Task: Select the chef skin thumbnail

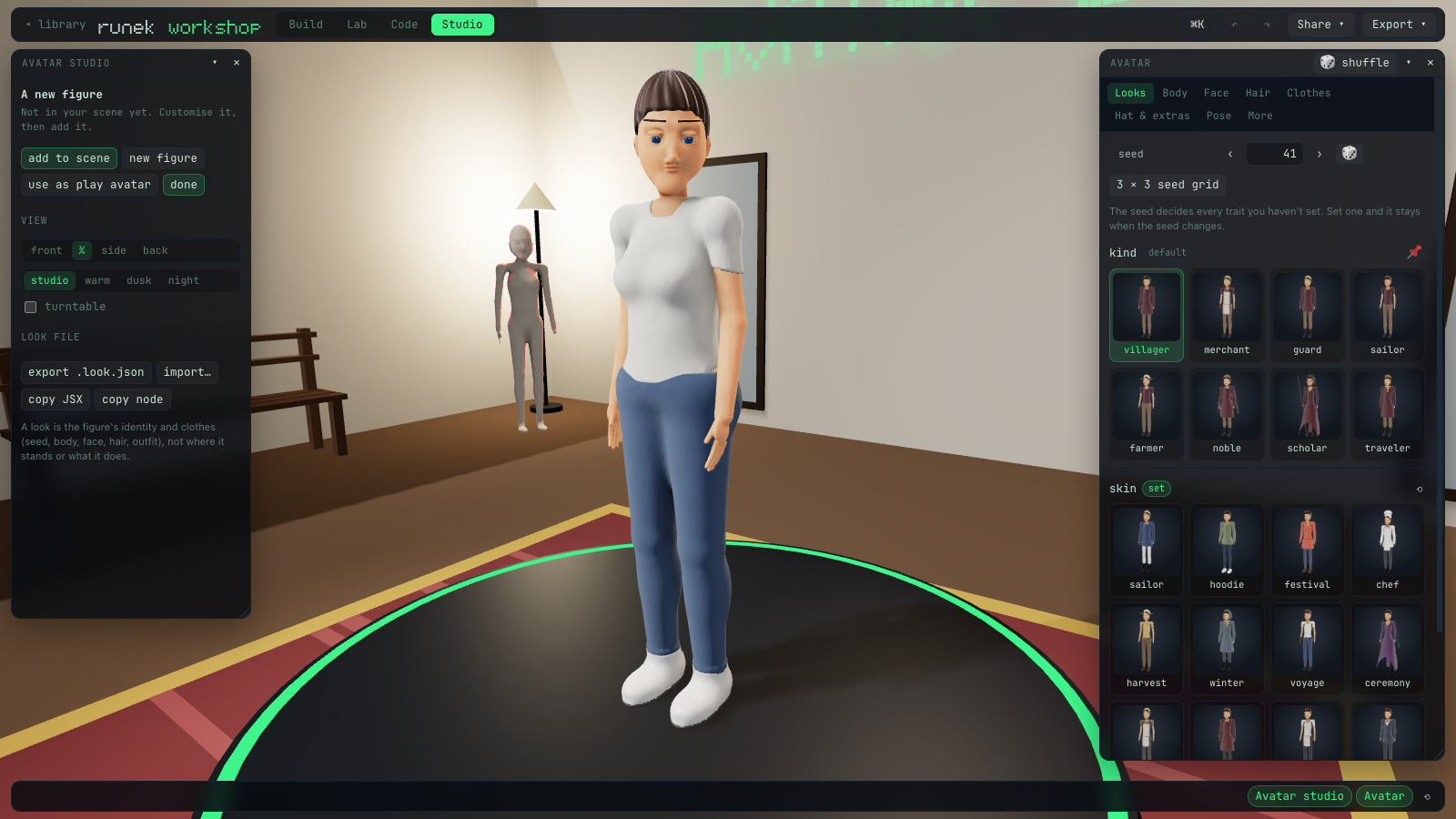Action: (1388, 550)
